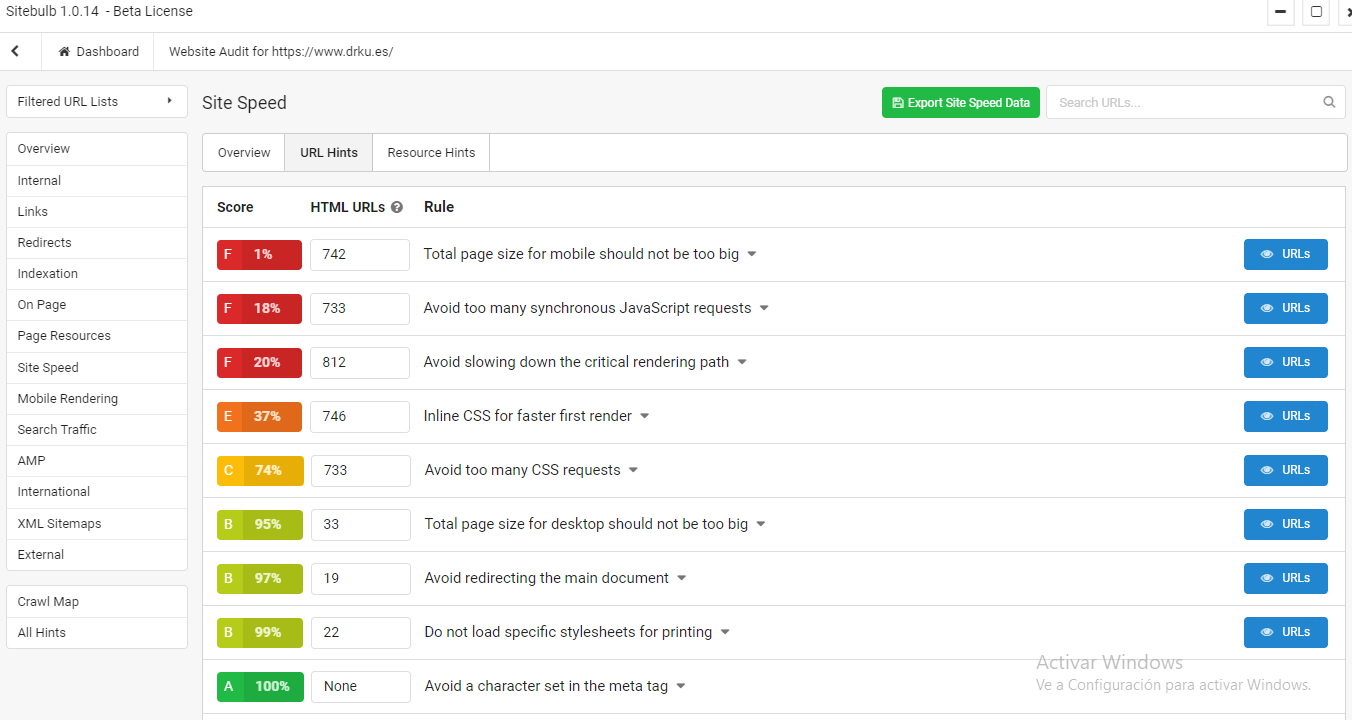Open Mobile Rendering in sidebar
This screenshot has height=720, width=1352.
pyautogui.click(x=97, y=399)
